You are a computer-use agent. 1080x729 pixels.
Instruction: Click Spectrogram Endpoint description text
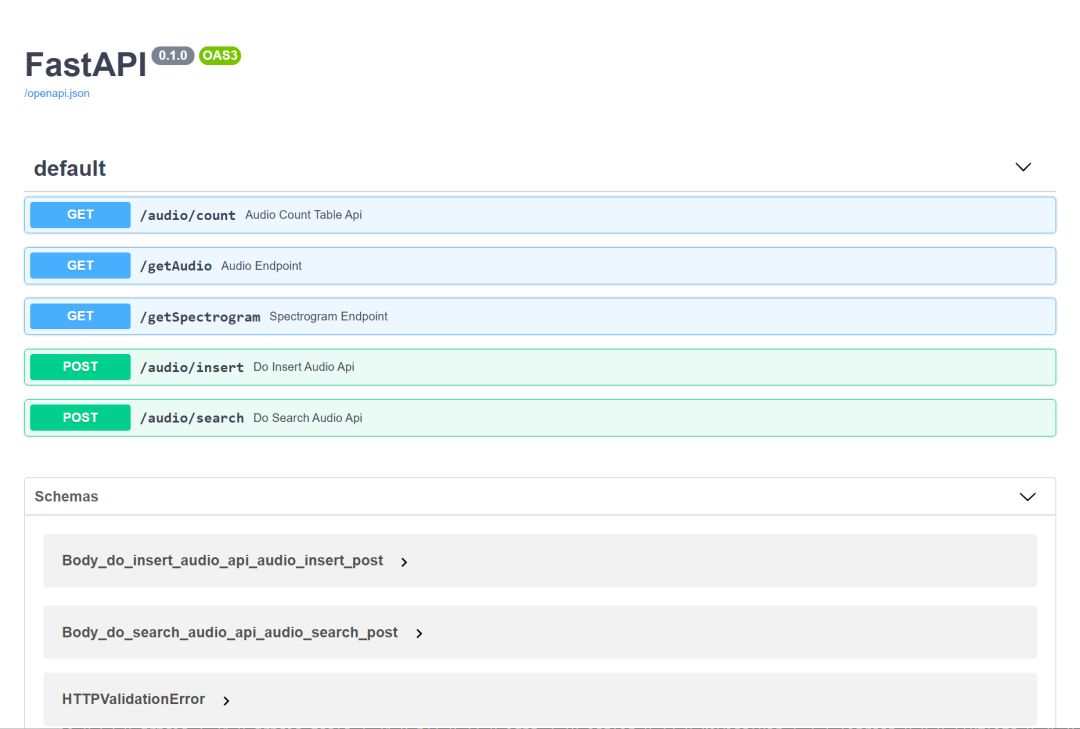tap(328, 316)
